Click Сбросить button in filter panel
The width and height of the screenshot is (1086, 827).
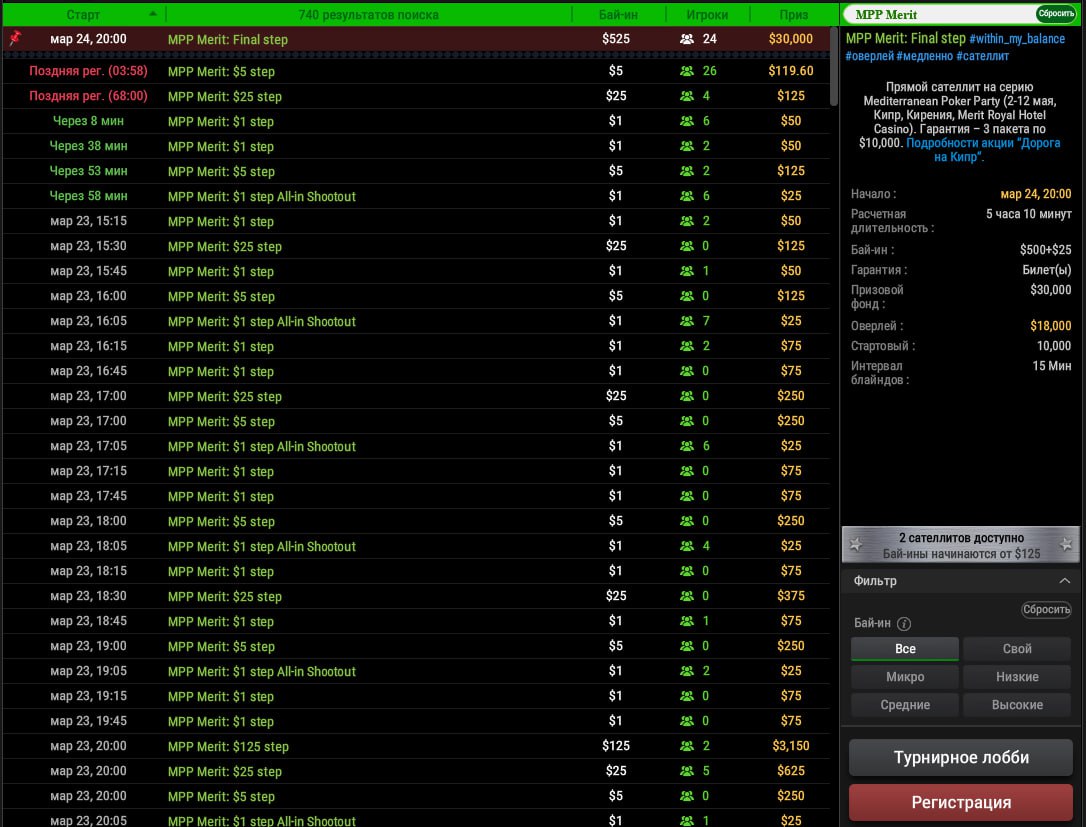tap(1046, 610)
